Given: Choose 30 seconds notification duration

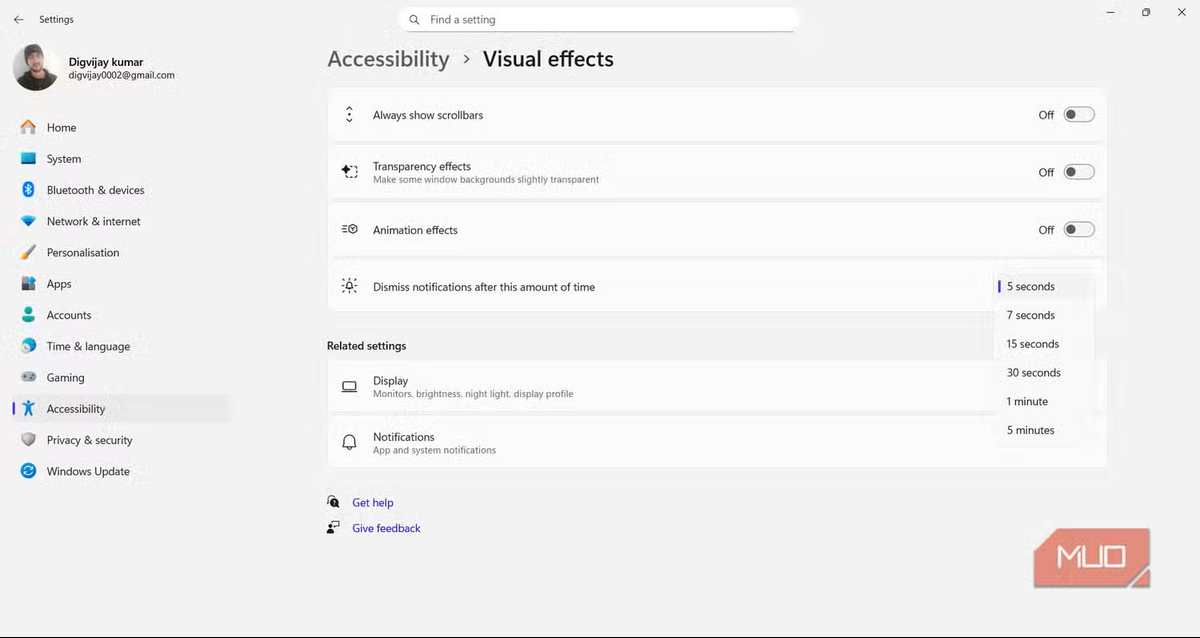Looking at the screenshot, I should pyautogui.click(x=1033, y=373).
